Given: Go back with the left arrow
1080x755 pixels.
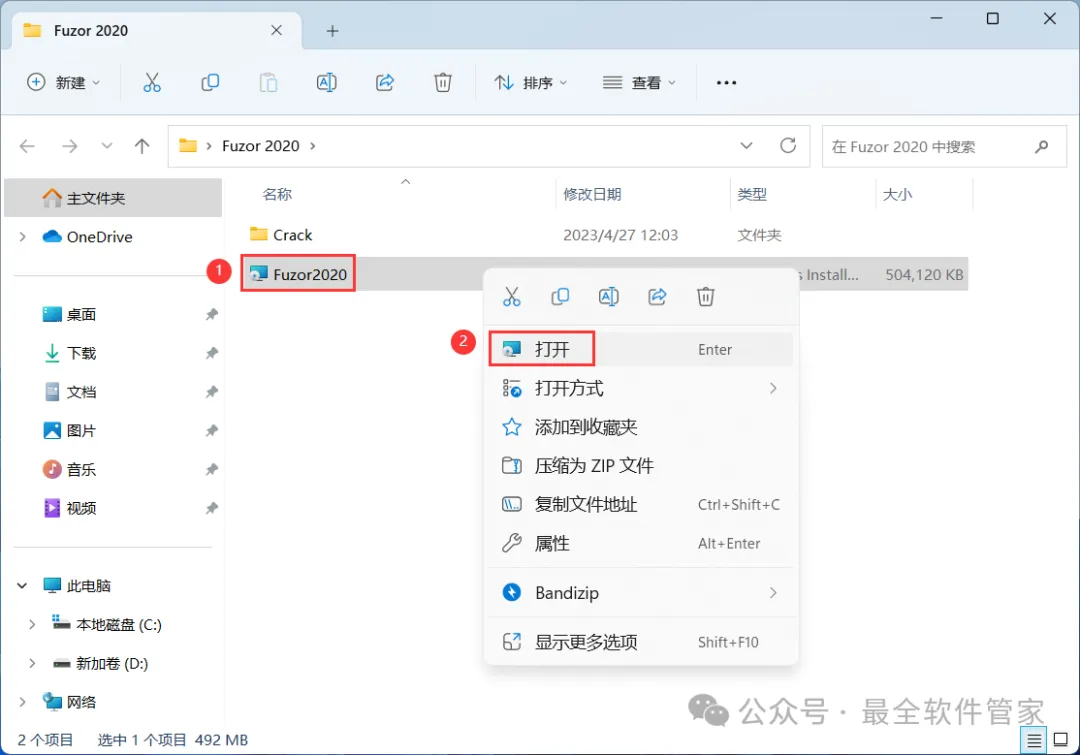Looking at the screenshot, I should (28, 146).
